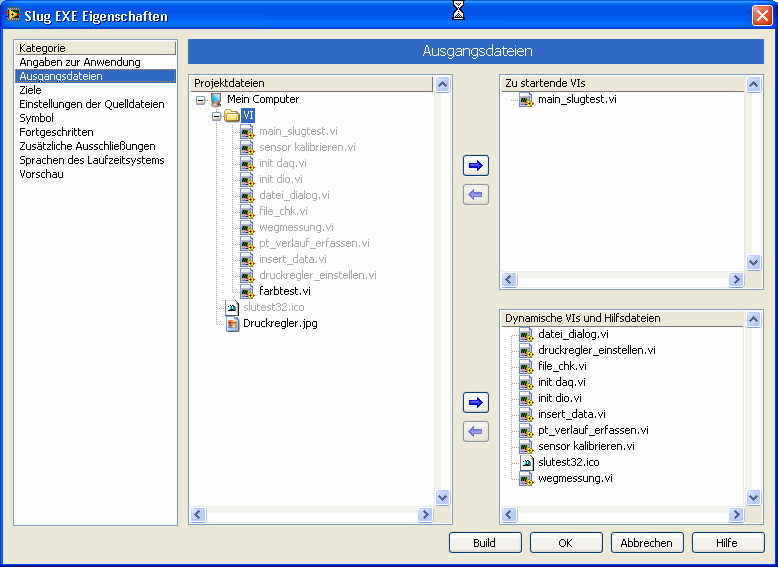The width and height of the screenshot is (778, 567).
Task: Collapse the Mein Computer tree node
Action: pyautogui.click(x=200, y=100)
